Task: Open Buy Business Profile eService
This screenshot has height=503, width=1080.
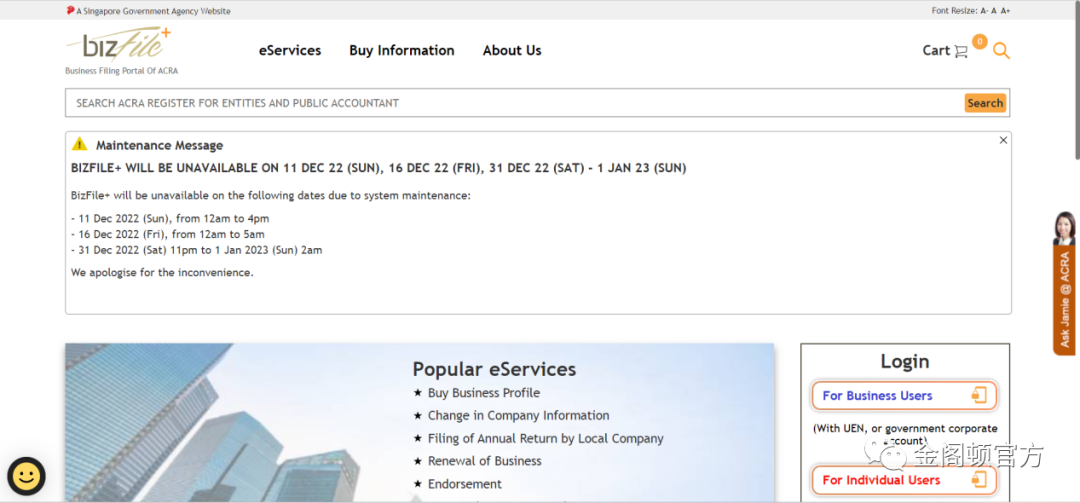Action: pyautogui.click(x=484, y=393)
